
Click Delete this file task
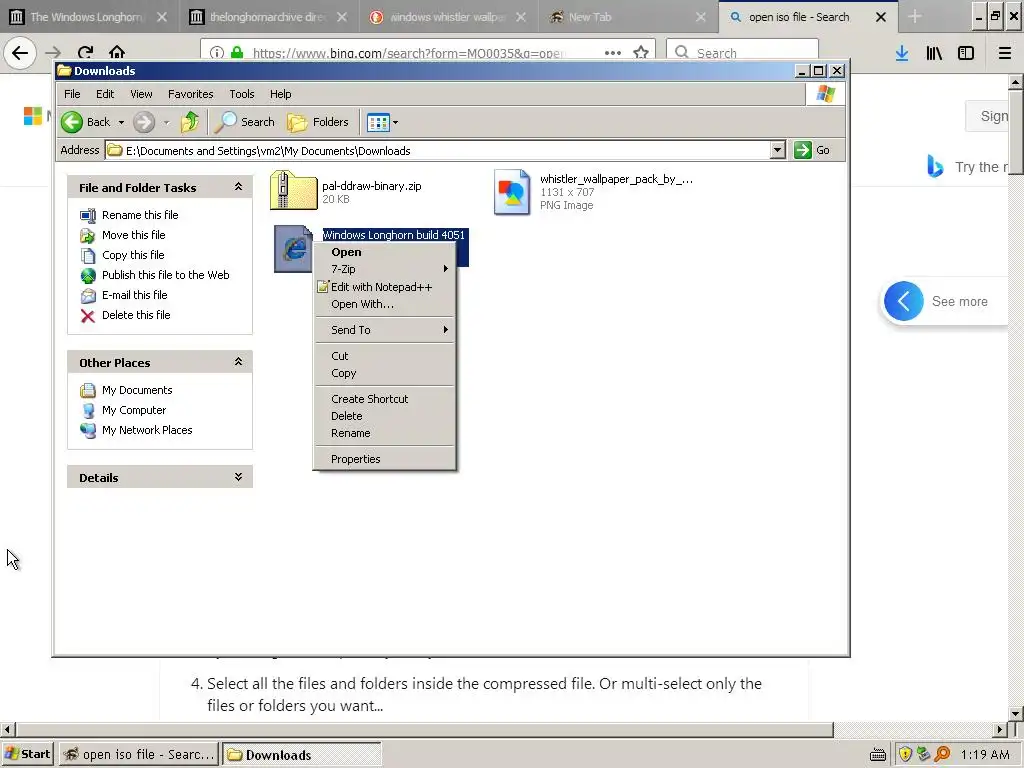(135, 315)
